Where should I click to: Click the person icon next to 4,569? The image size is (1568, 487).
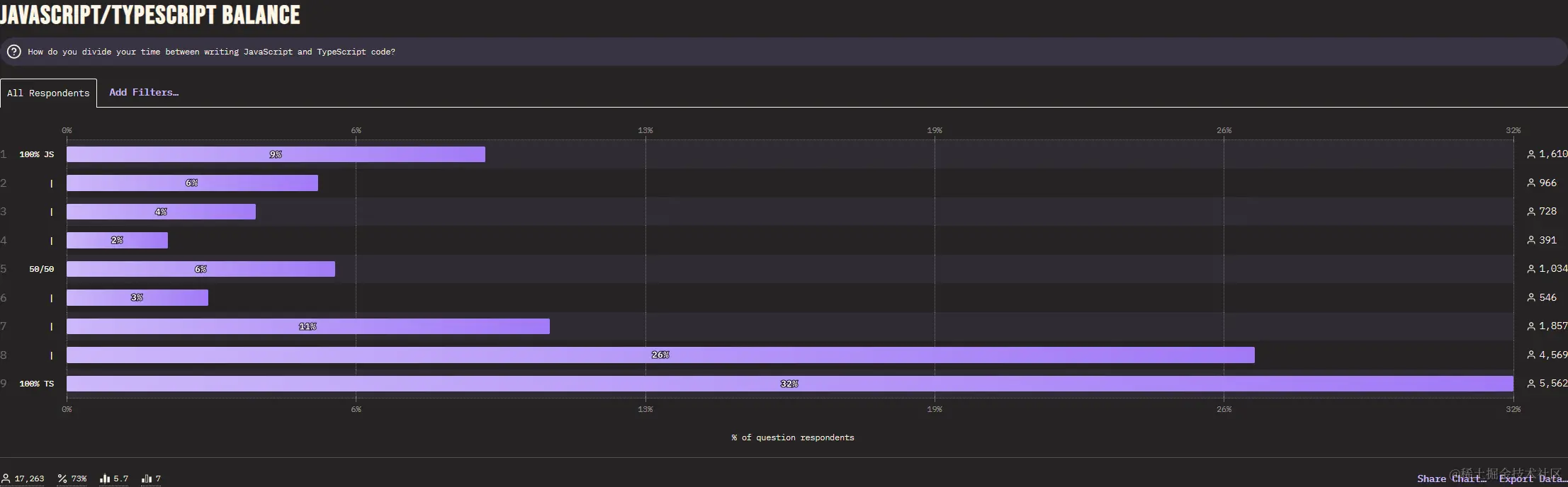click(1531, 355)
